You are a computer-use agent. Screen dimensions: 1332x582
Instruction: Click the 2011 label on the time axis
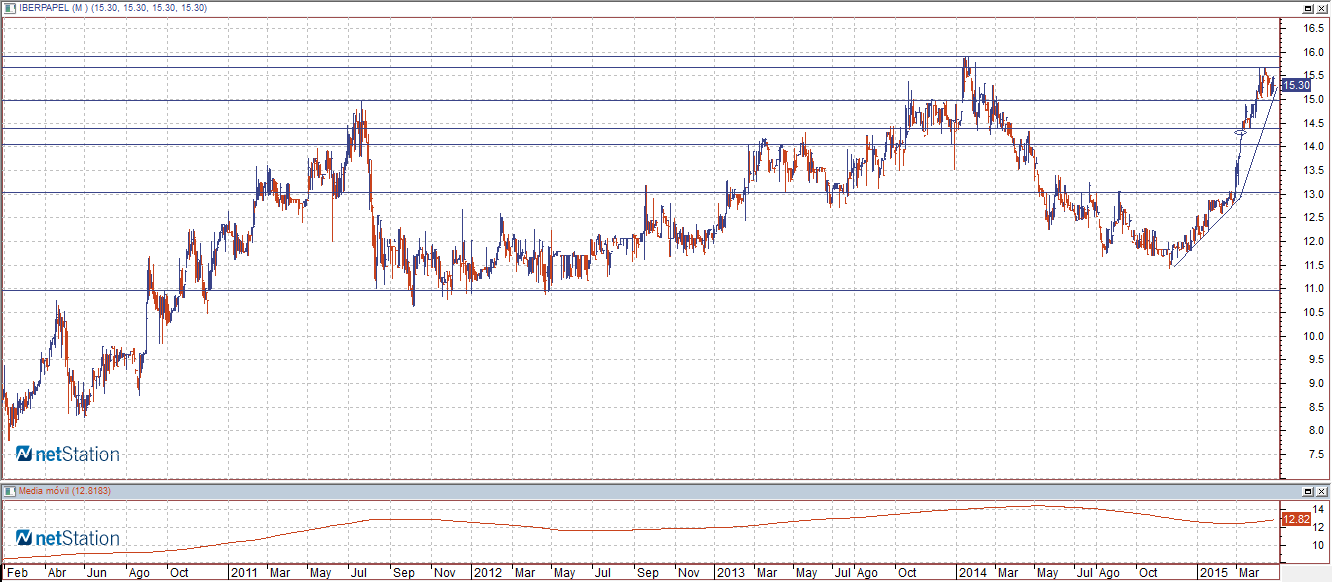point(244,573)
